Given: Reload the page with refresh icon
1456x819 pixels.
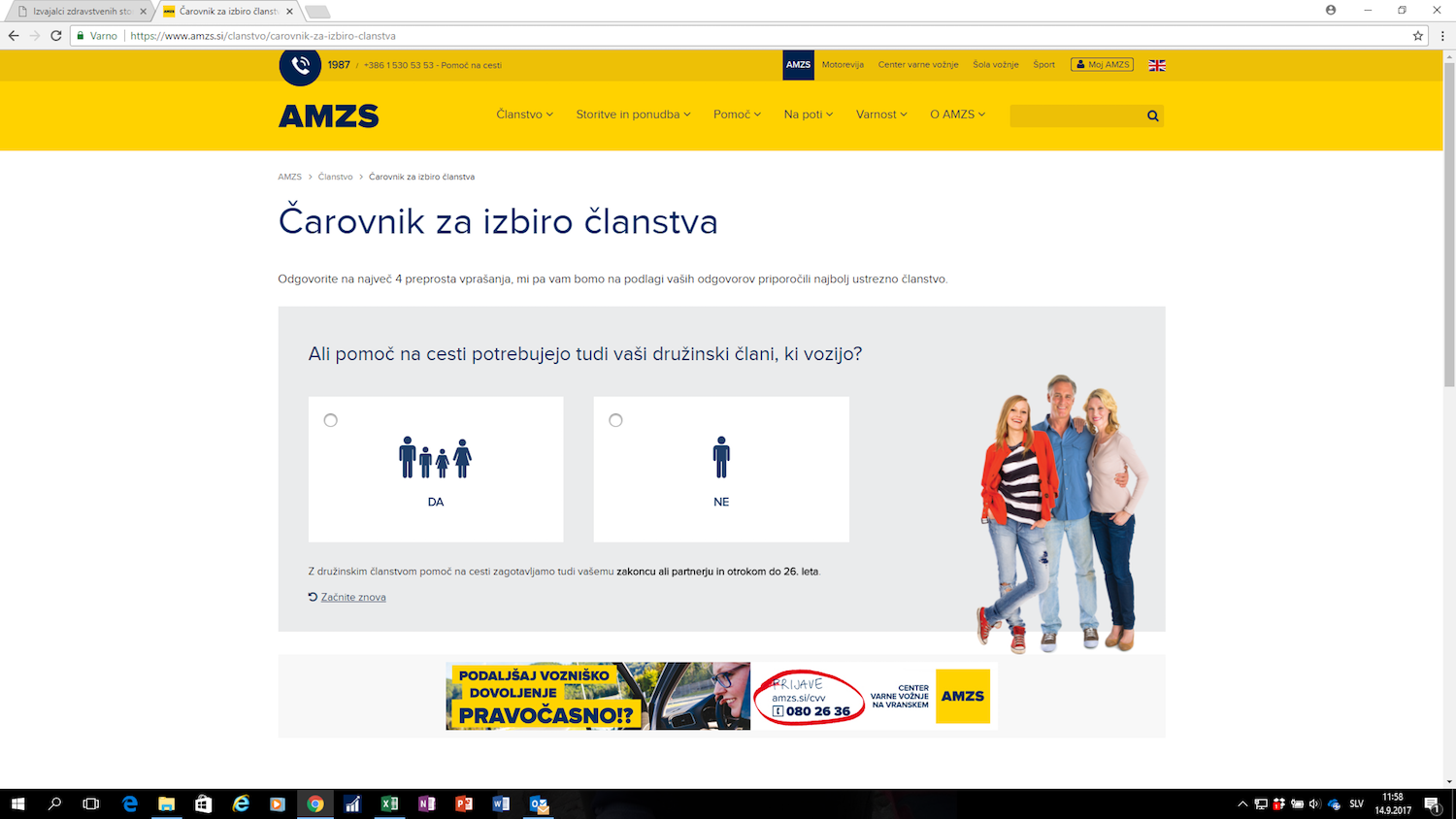Looking at the screenshot, I should coord(56,36).
